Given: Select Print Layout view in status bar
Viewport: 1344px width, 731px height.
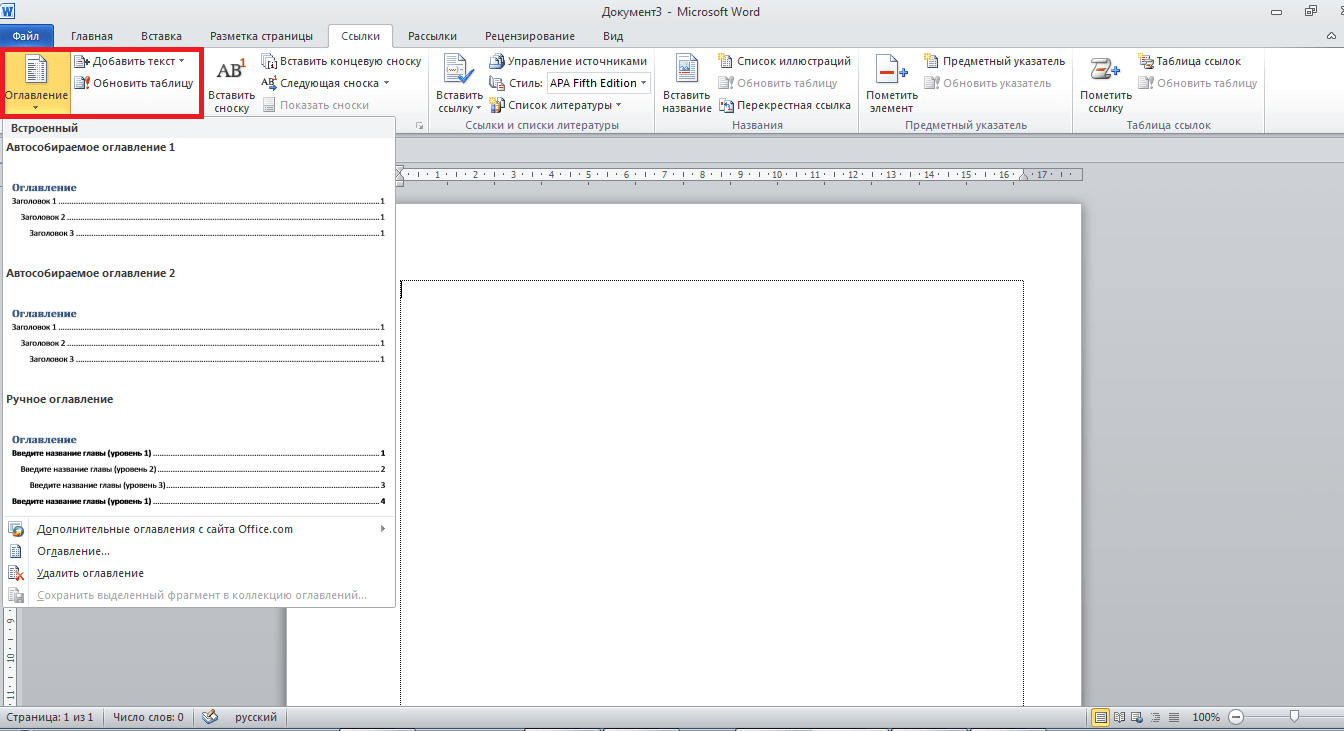Looking at the screenshot, I should coord(1101,717).
